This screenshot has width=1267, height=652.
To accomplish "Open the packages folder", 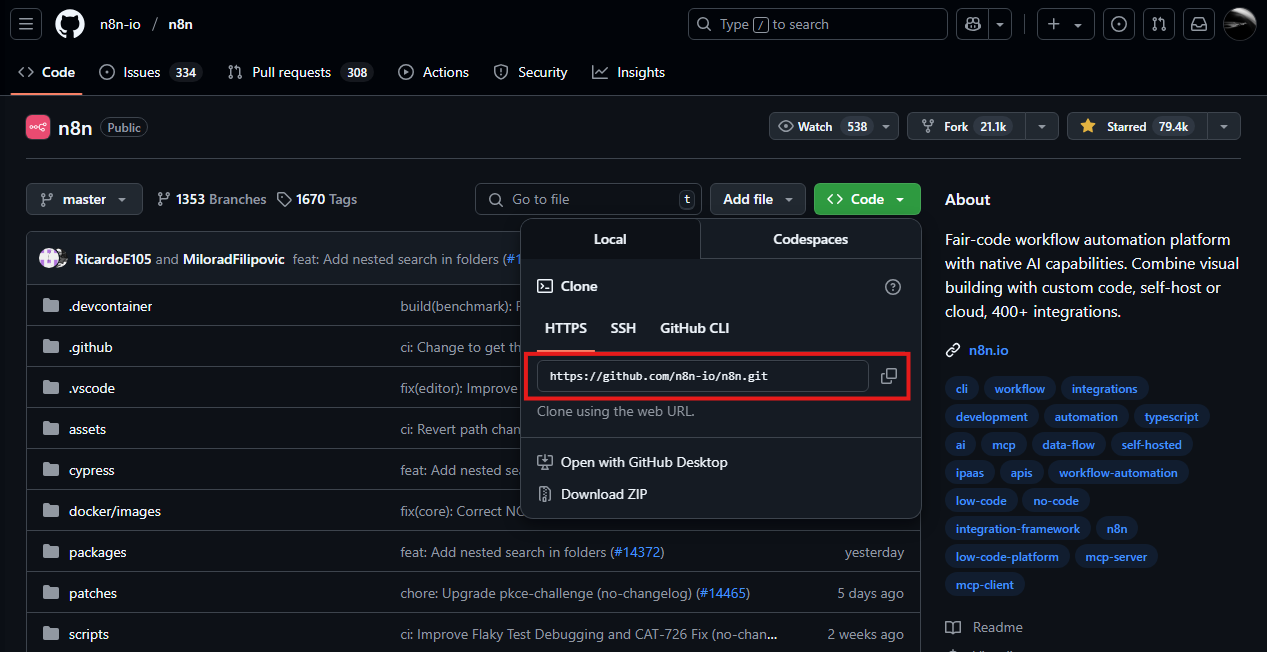I will [98, 552].
